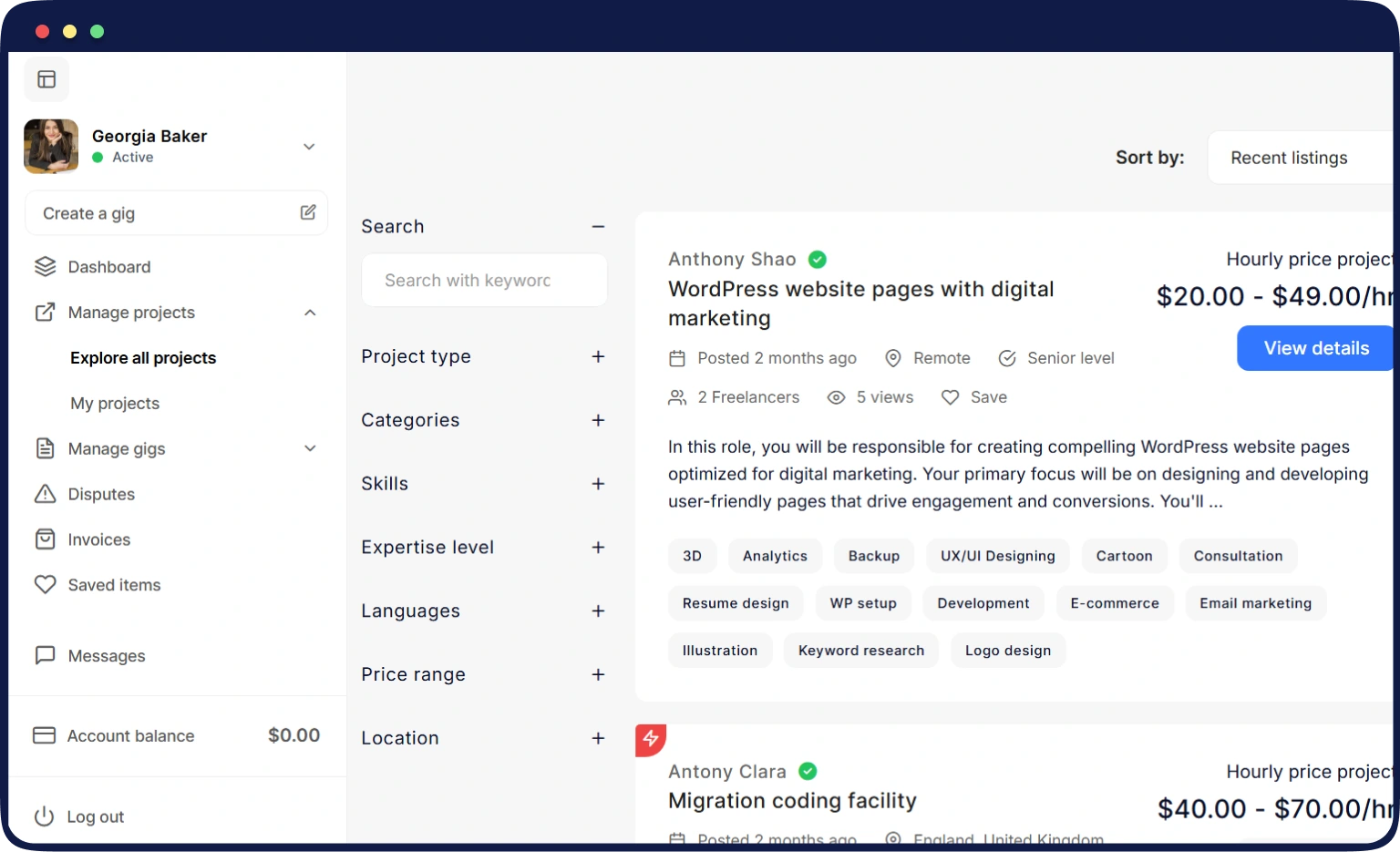Click the red featured lightning badge
This screenshot has width=1400, height=852.
[651, 740]
